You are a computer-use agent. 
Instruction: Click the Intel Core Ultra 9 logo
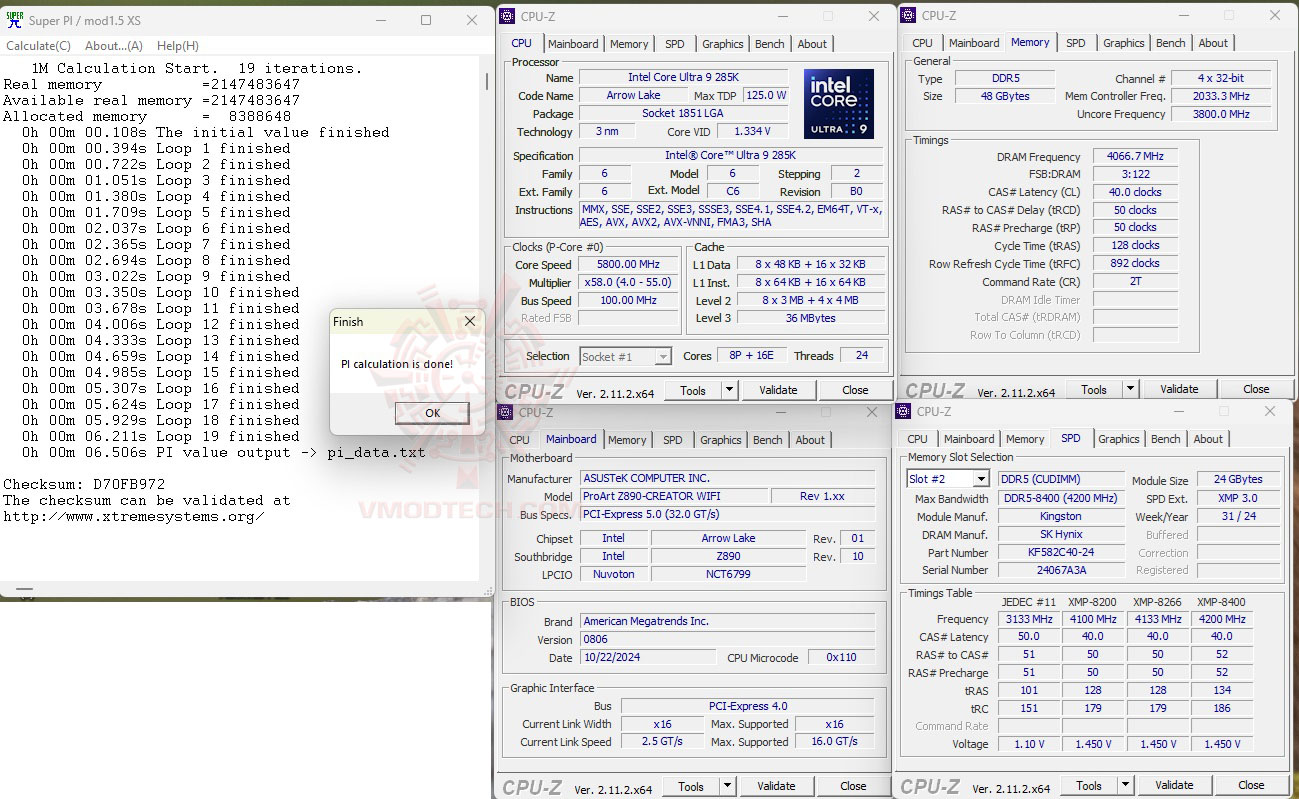[x=838, y=104]
